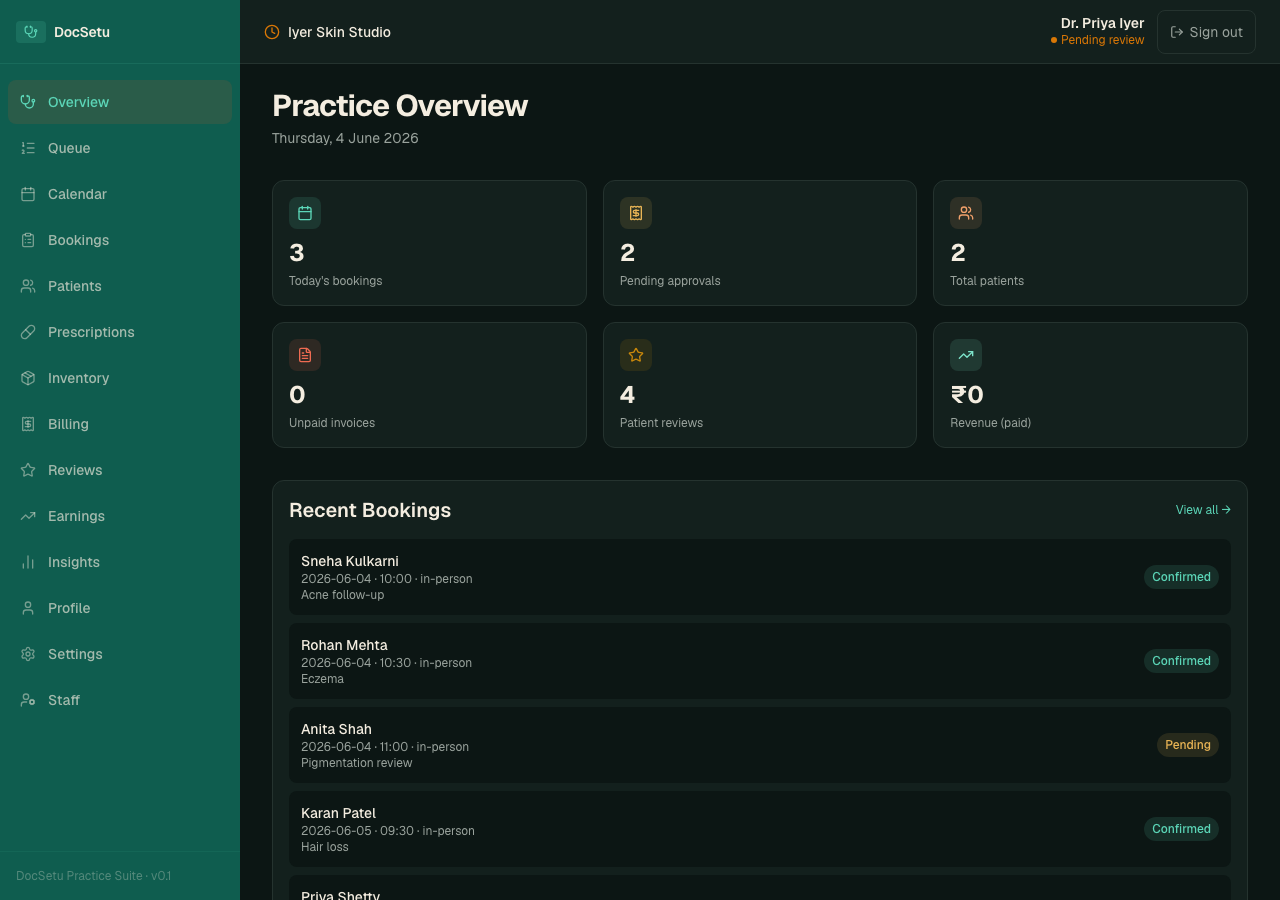
Task: Click the Insights bar chart icon
Action: pos(28,562)
